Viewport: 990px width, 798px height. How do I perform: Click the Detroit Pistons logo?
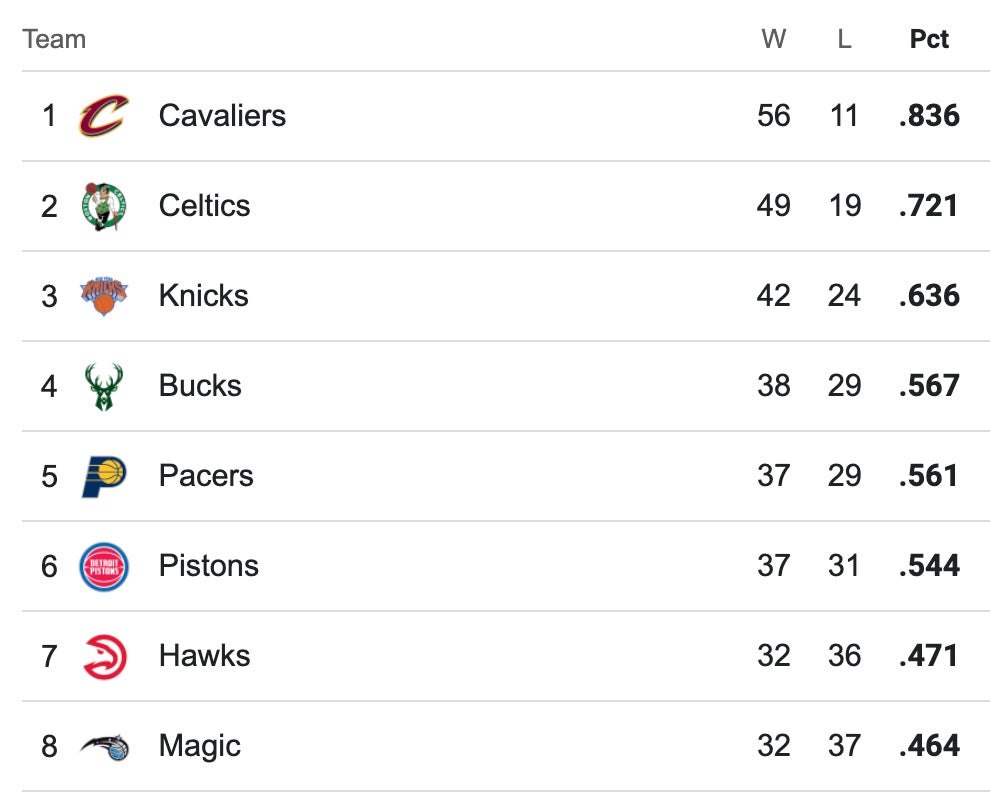pos(104,566)
